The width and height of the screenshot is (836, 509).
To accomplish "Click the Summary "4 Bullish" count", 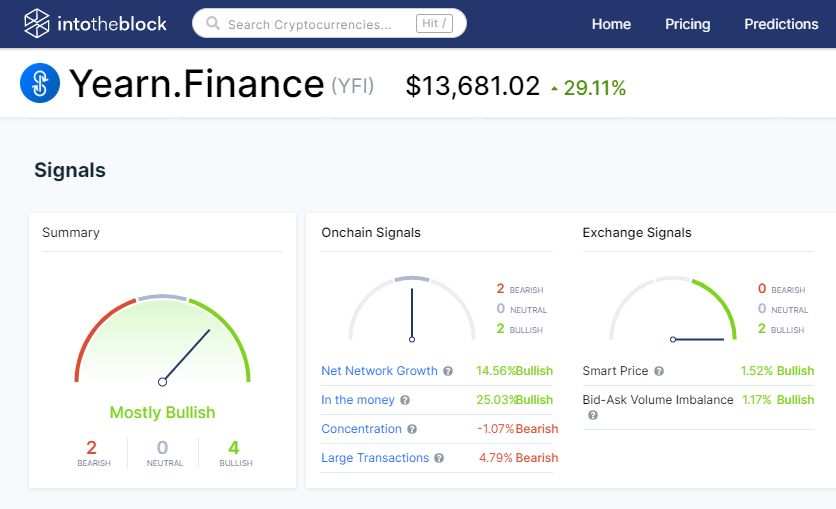I will point(235,453).
